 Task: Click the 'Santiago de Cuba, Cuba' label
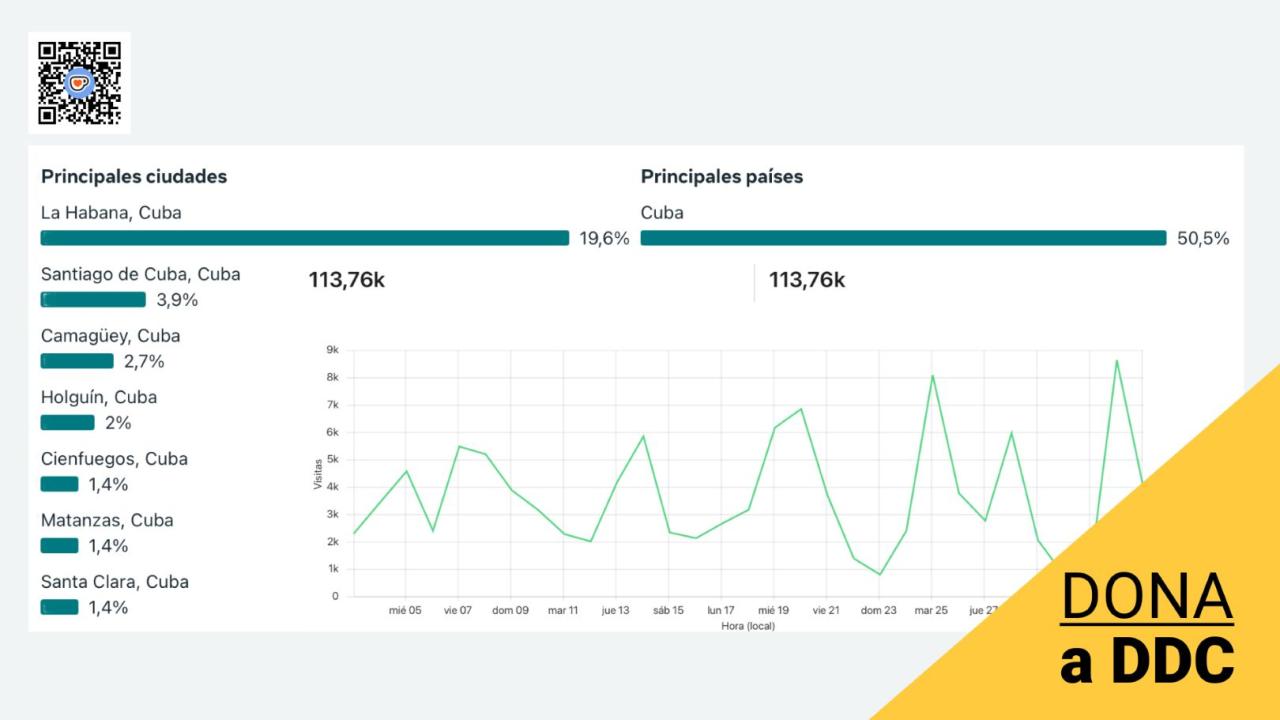tap(141, 274)
